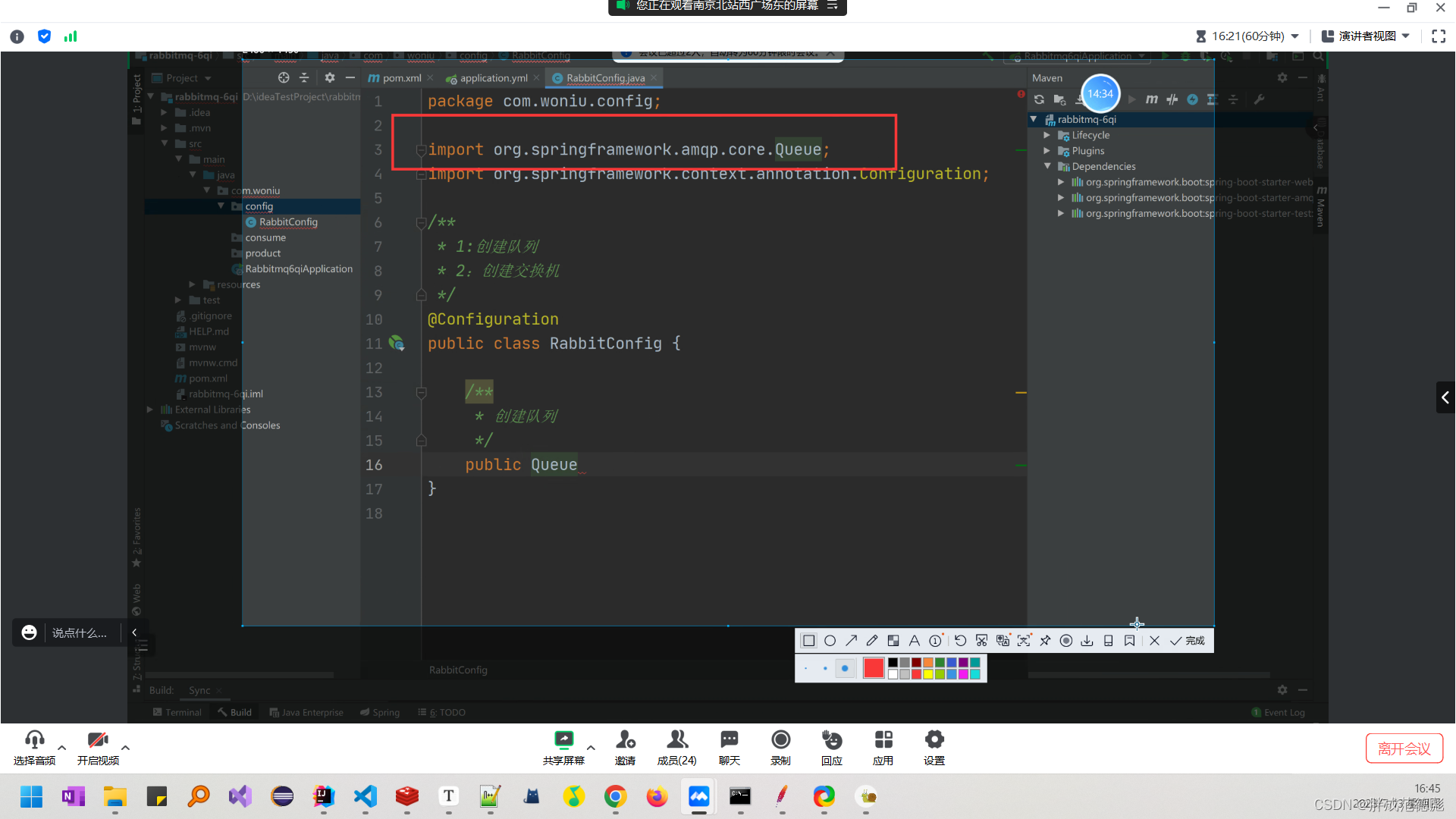
Task: Expand Lifecycle node in Maven panel
Action: coord(1046,135)
